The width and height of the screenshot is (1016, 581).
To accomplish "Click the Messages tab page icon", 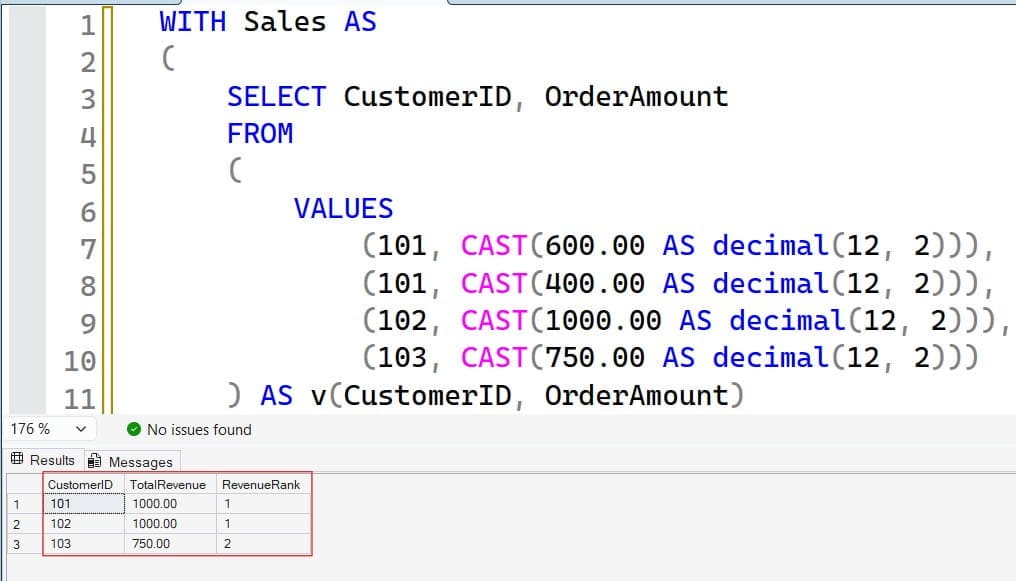I will [x=95, y=461].
